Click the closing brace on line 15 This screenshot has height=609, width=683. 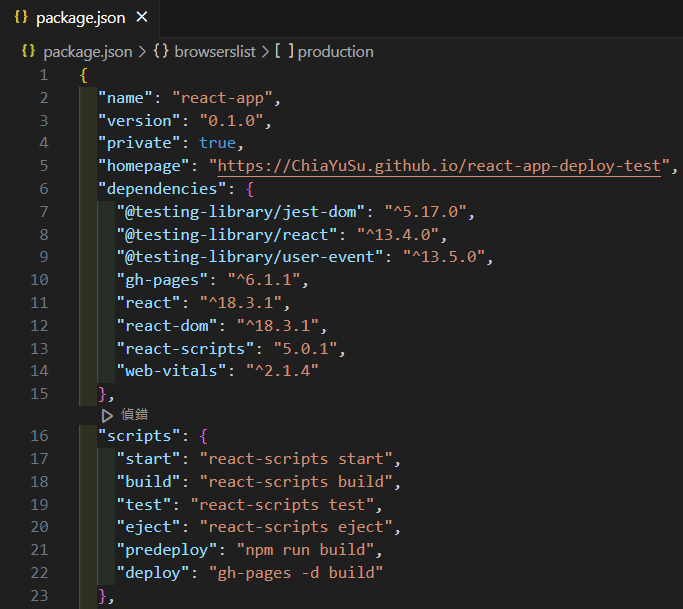102,394
